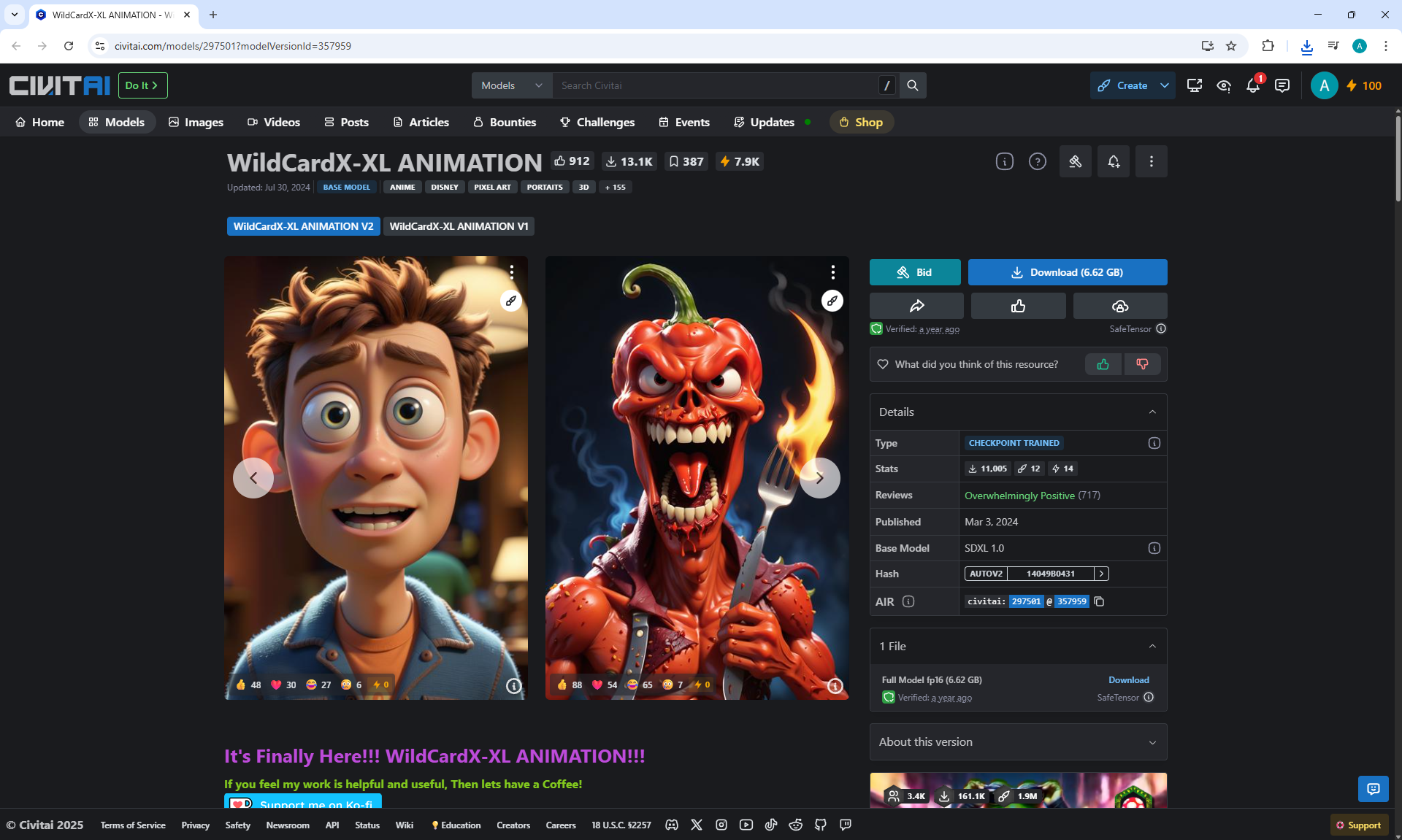Open the Models search category dropdown
This screenshot has width=1402, height=840.
pyautogui.click(x=511, y=85)
